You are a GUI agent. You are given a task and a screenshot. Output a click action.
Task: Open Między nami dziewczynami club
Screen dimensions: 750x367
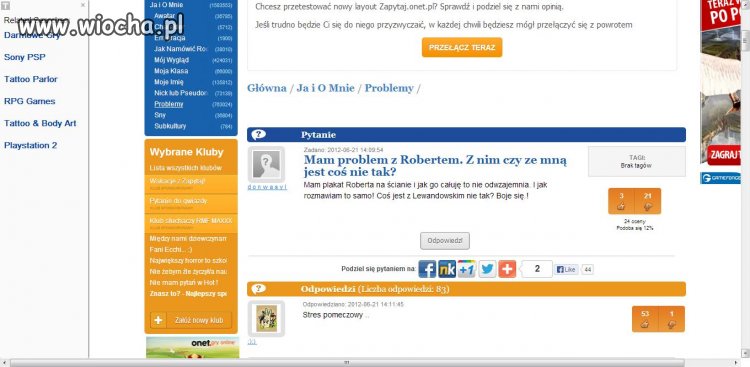(x=188, y=238)
